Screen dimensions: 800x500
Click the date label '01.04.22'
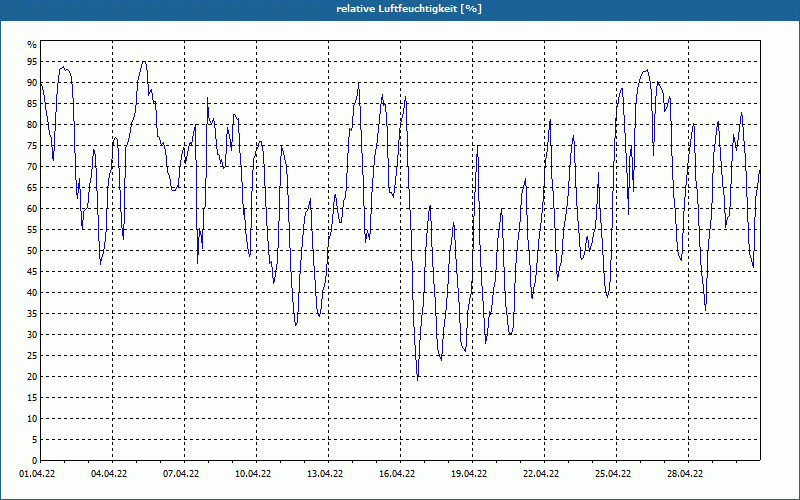[37, 474]
